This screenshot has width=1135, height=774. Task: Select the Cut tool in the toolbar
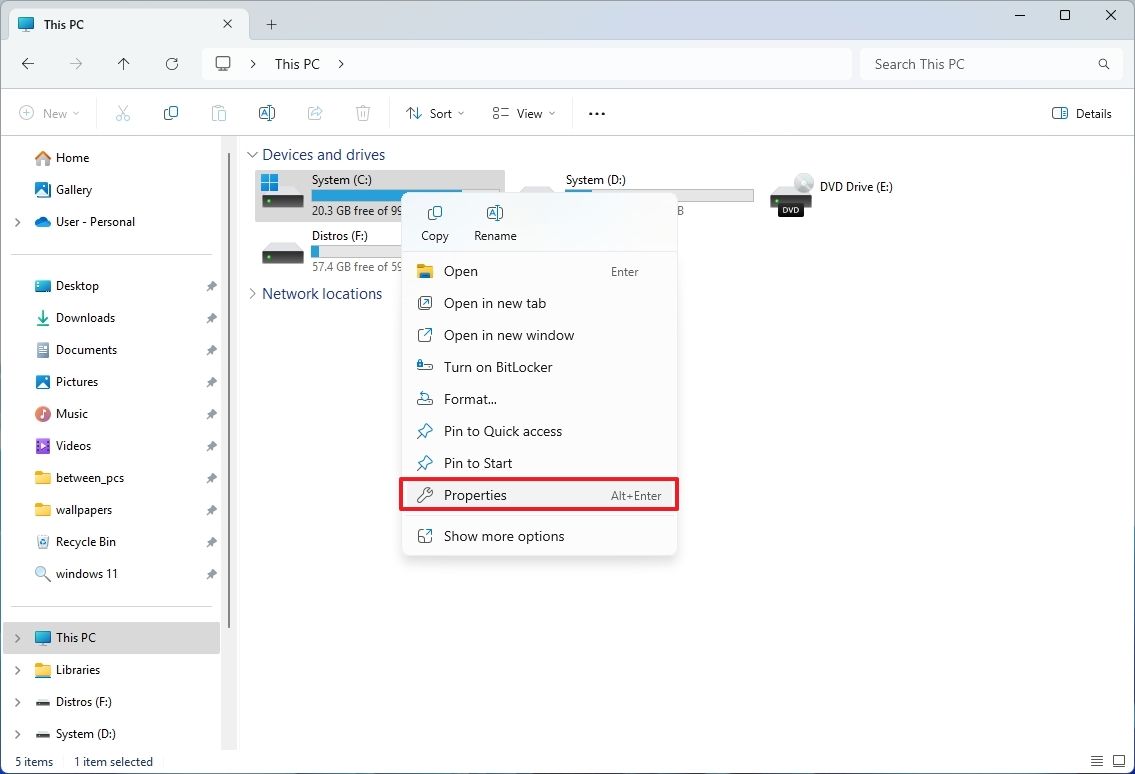[122, 113]
